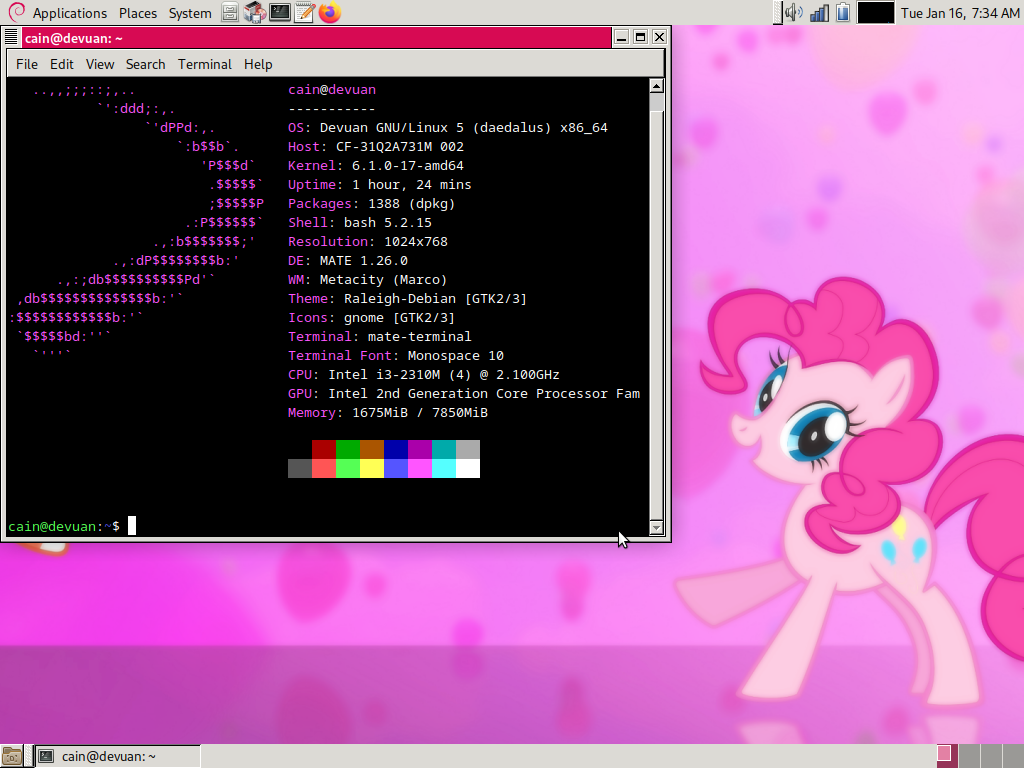The height and width of the screenshot is (768, 1024).
Task: Open the Places menu
Action: (x=138, y=13)
